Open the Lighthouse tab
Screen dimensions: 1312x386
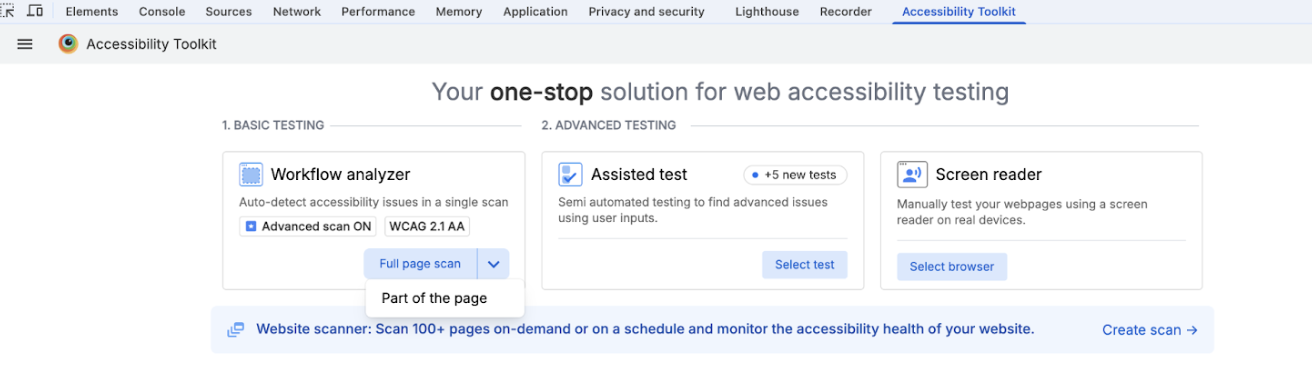pyautogui.click(x=767, y=12)
